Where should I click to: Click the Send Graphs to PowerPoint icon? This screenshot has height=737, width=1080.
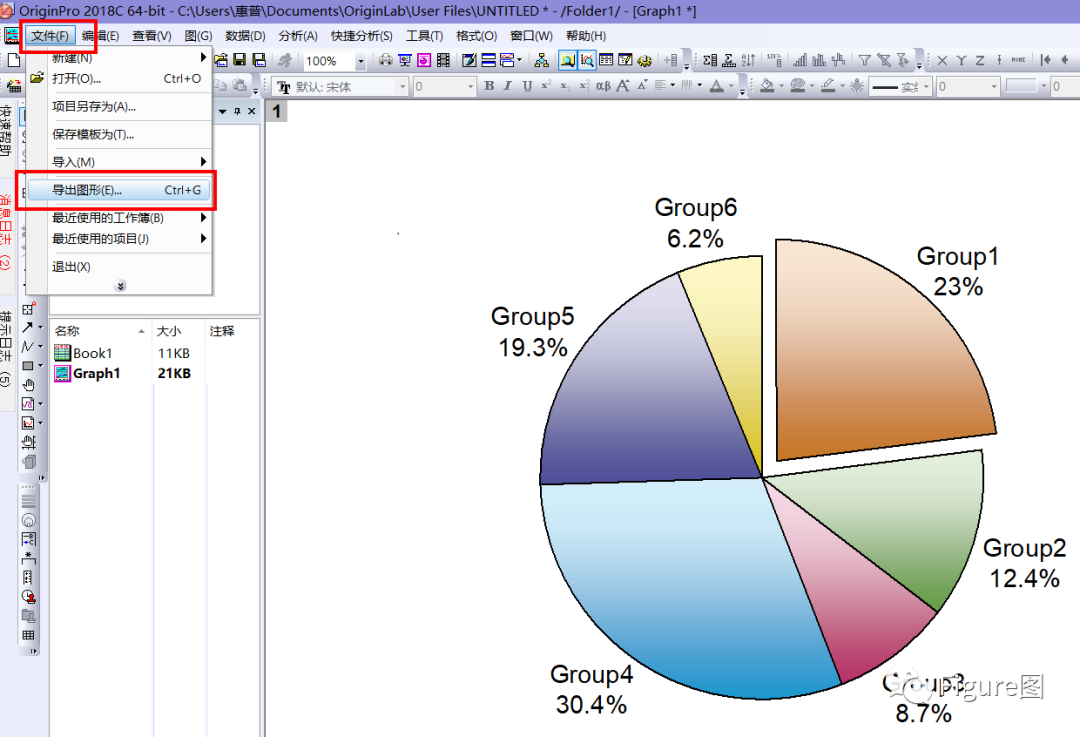(x=424, y=61)
